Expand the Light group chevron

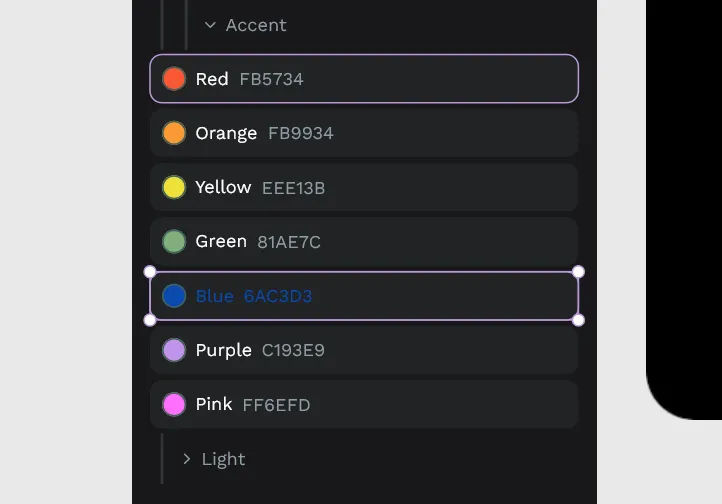(x=187, y=459)
